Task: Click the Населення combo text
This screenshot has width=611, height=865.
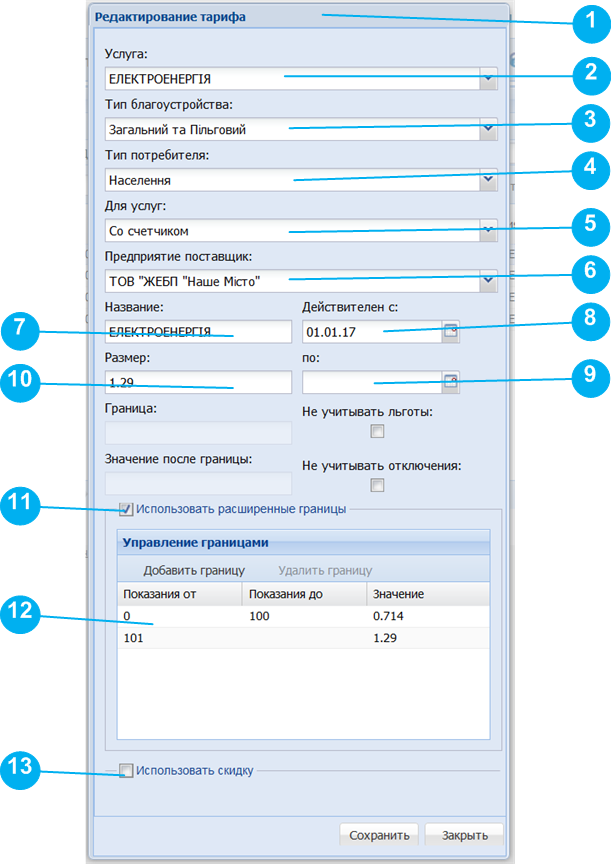Action: click(x=140, y=180)
